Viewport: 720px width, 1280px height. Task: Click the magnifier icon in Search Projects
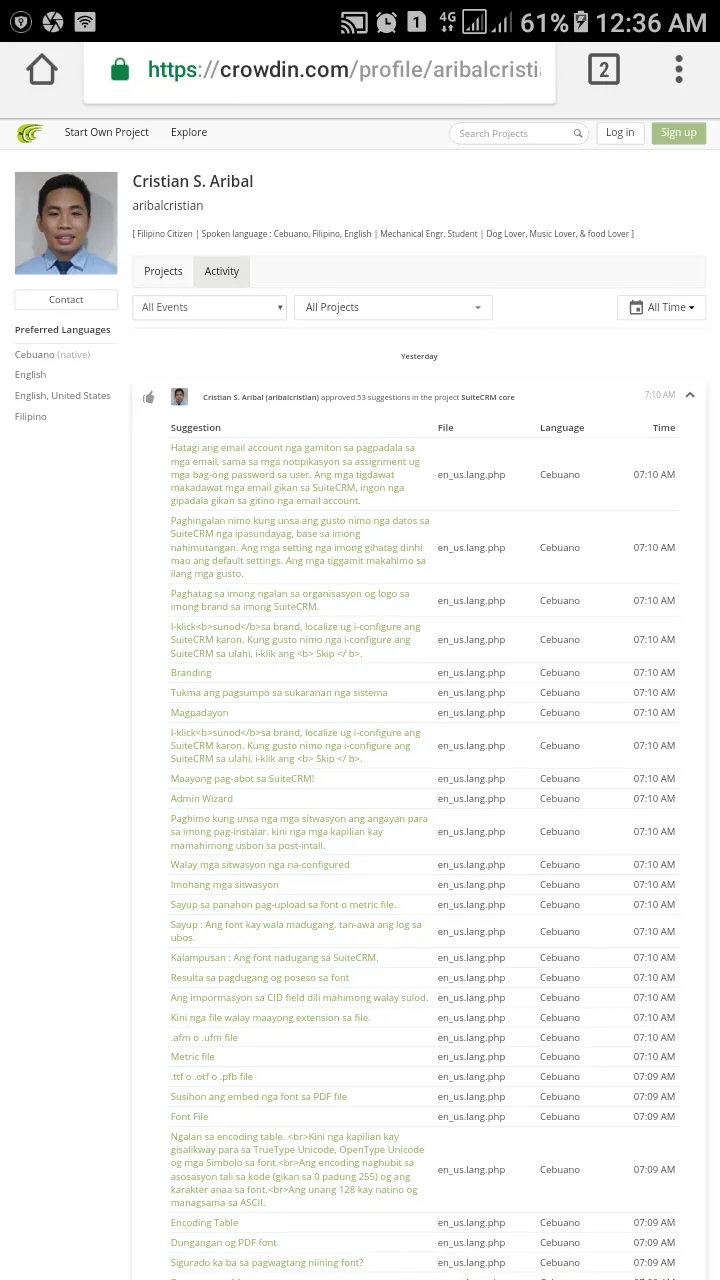point(578,133)
